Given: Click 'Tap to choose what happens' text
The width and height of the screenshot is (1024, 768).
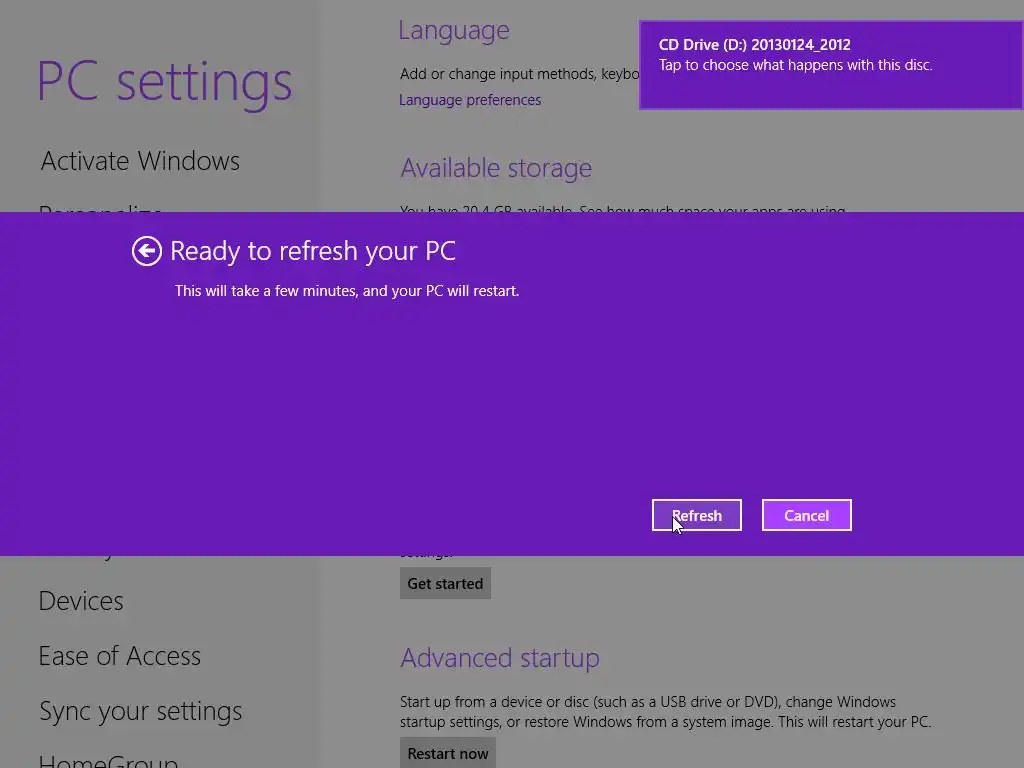Looking at the screenshot, I should (x=795, y=65).
